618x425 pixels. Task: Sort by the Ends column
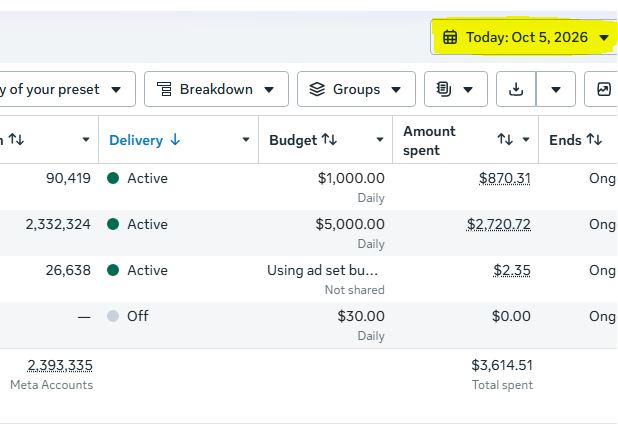pos(575,140)
